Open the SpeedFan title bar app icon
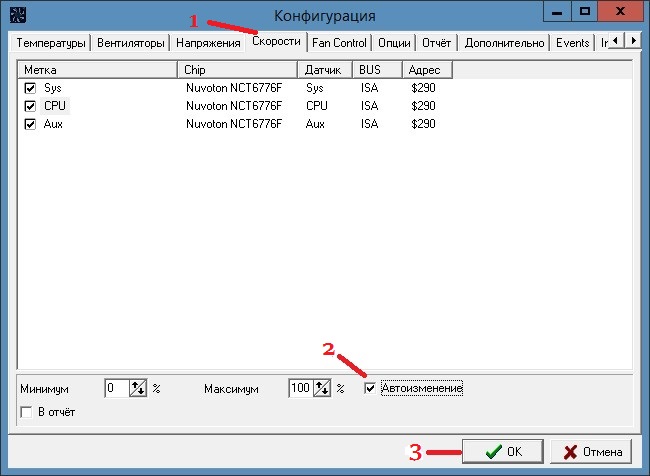This screenshot has height=476, width=650. [17, 15]
